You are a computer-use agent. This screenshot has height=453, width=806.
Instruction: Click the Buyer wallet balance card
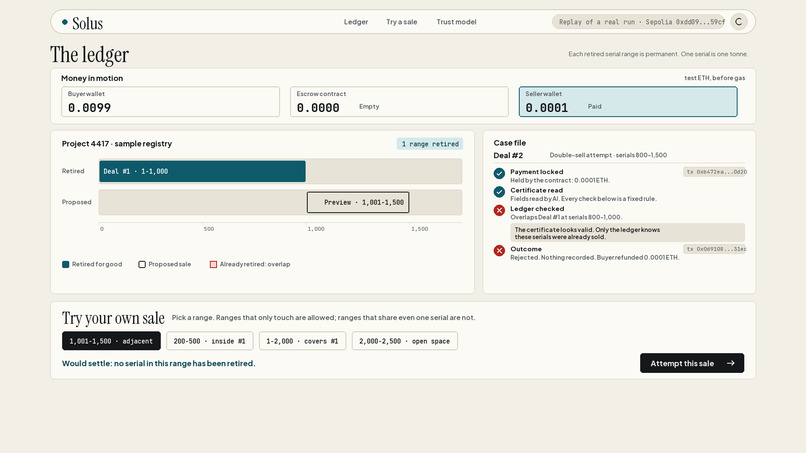170,101
